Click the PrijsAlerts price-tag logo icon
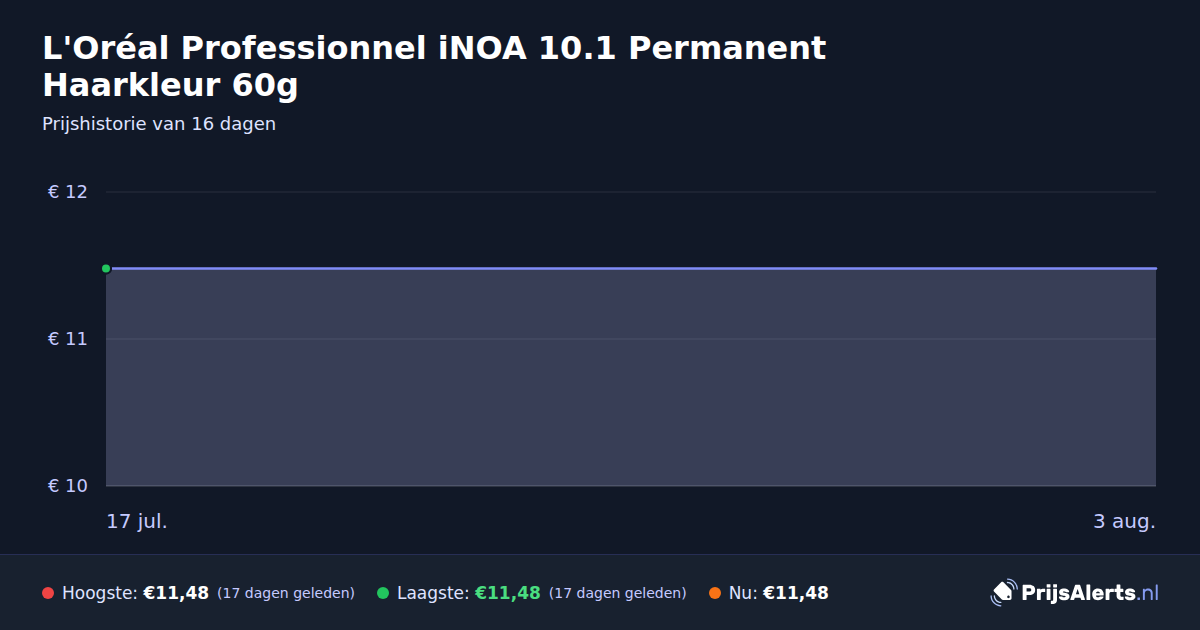 click(x=1002, y=593)
